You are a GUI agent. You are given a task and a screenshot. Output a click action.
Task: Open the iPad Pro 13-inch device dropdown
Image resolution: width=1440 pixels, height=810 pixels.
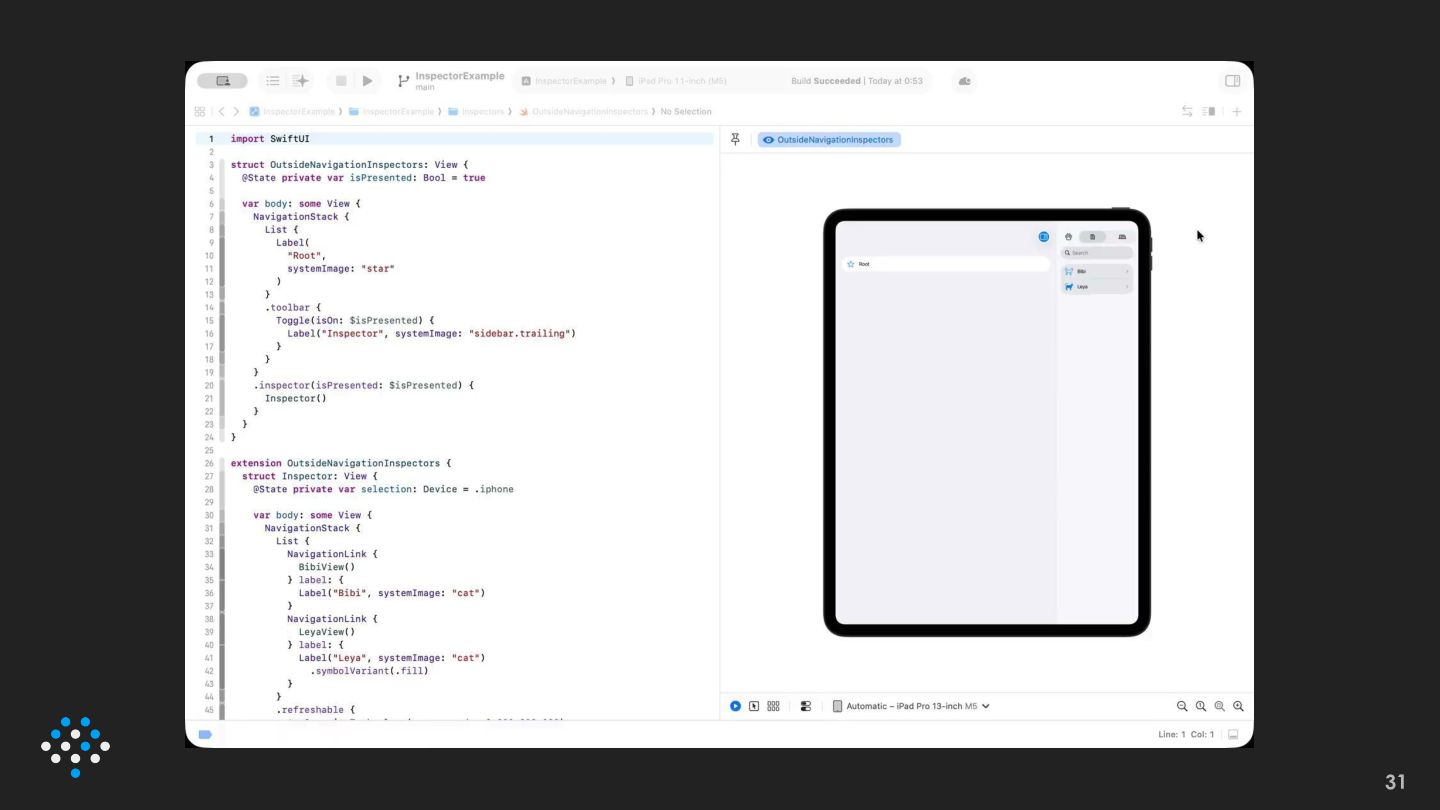pos(911,706)
